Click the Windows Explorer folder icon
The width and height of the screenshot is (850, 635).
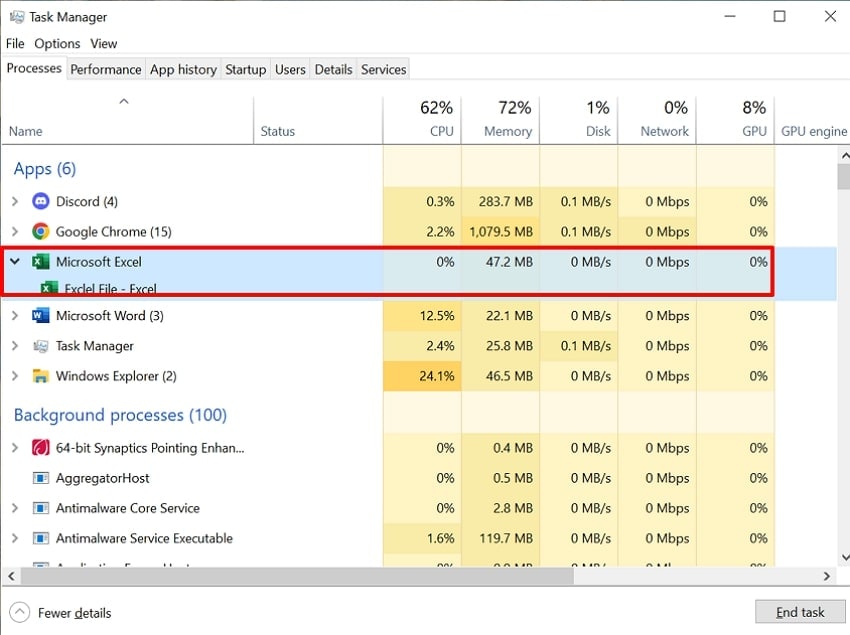pyautogui.click(x=41, y=376)
